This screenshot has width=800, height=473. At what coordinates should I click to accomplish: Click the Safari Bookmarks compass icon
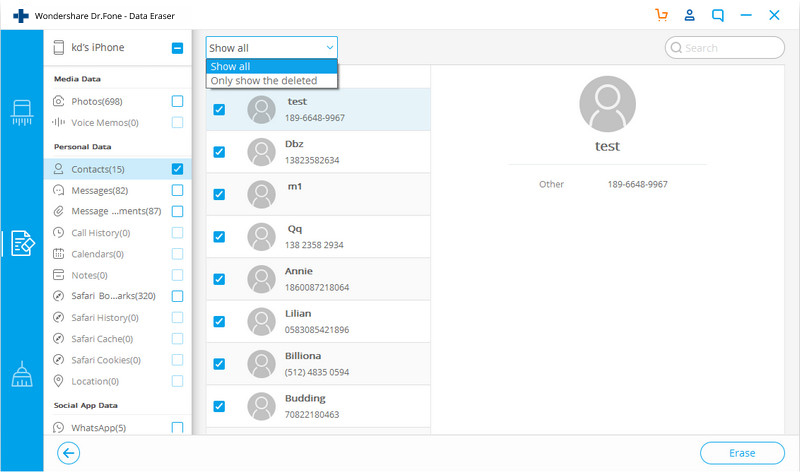tap(59, 296)
